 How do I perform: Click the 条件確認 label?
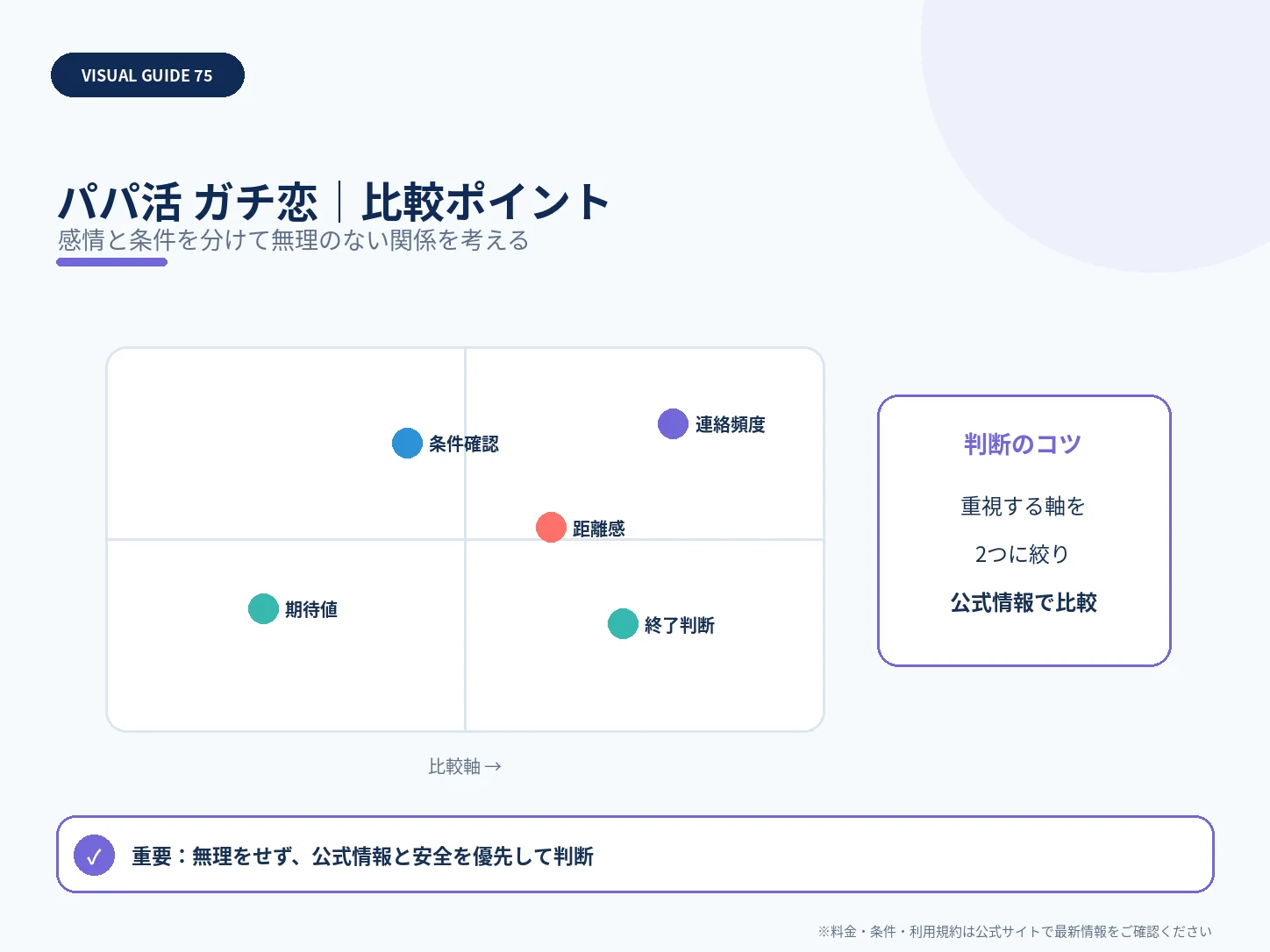[x=463, y=444]
